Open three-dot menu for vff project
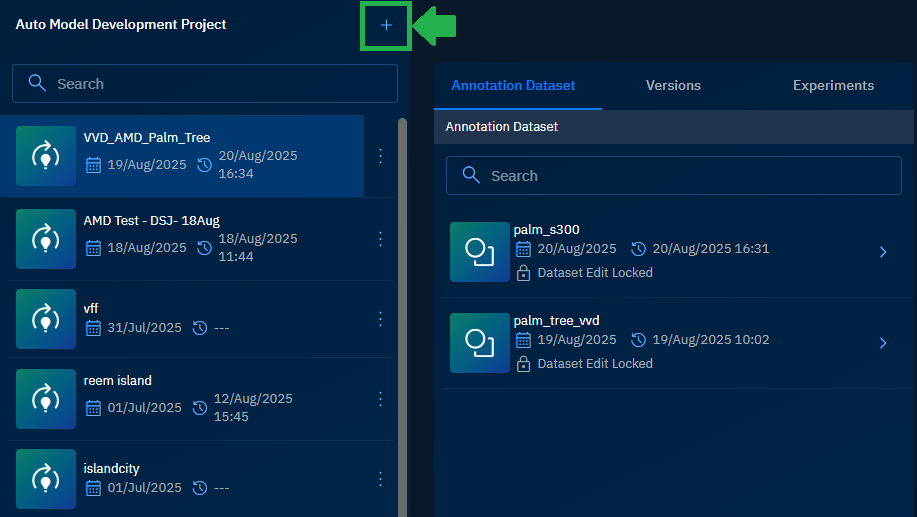 click(x=380, y=319)
